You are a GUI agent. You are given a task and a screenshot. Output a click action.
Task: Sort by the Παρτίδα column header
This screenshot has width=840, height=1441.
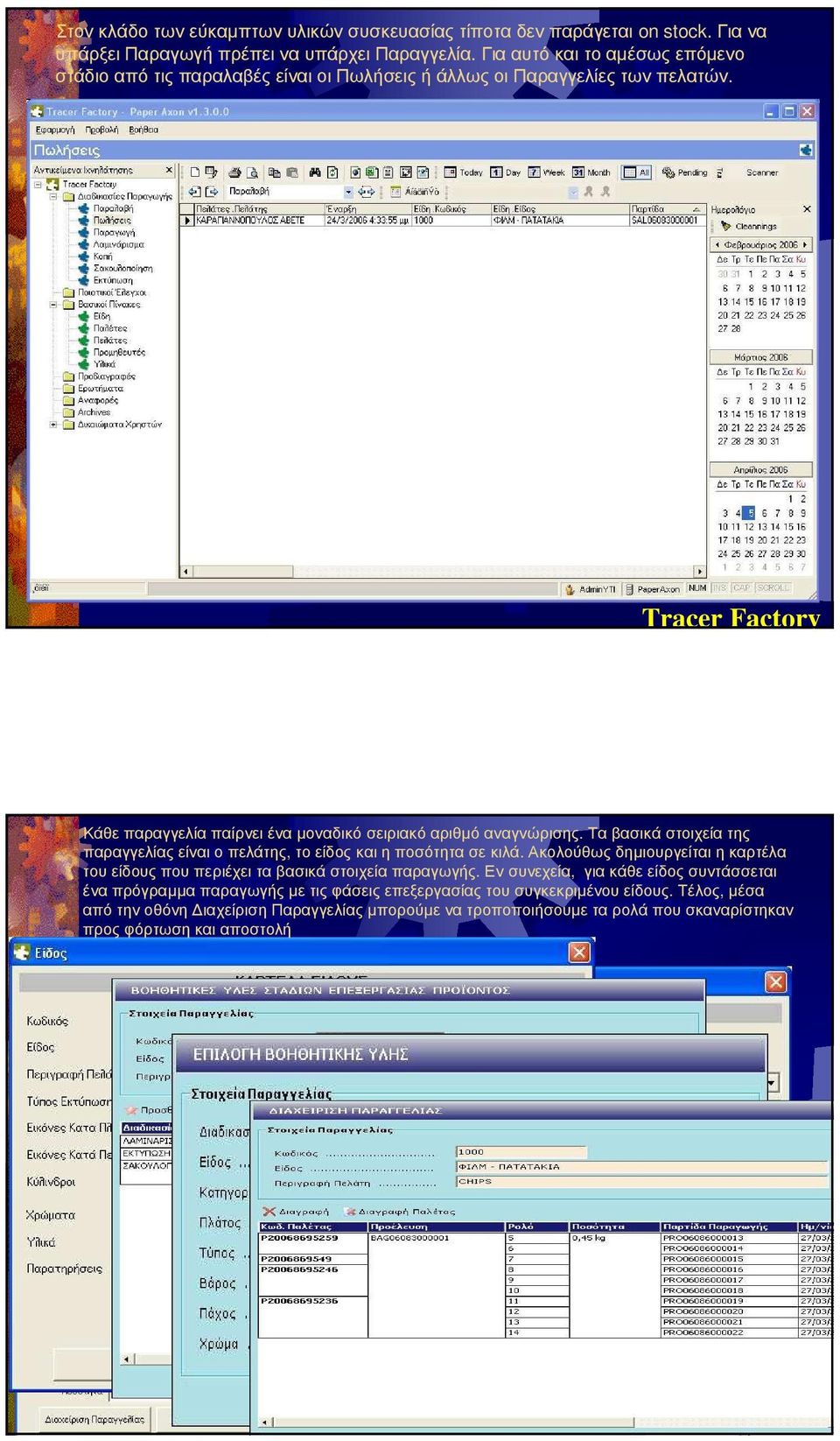[x=667, y=209]
